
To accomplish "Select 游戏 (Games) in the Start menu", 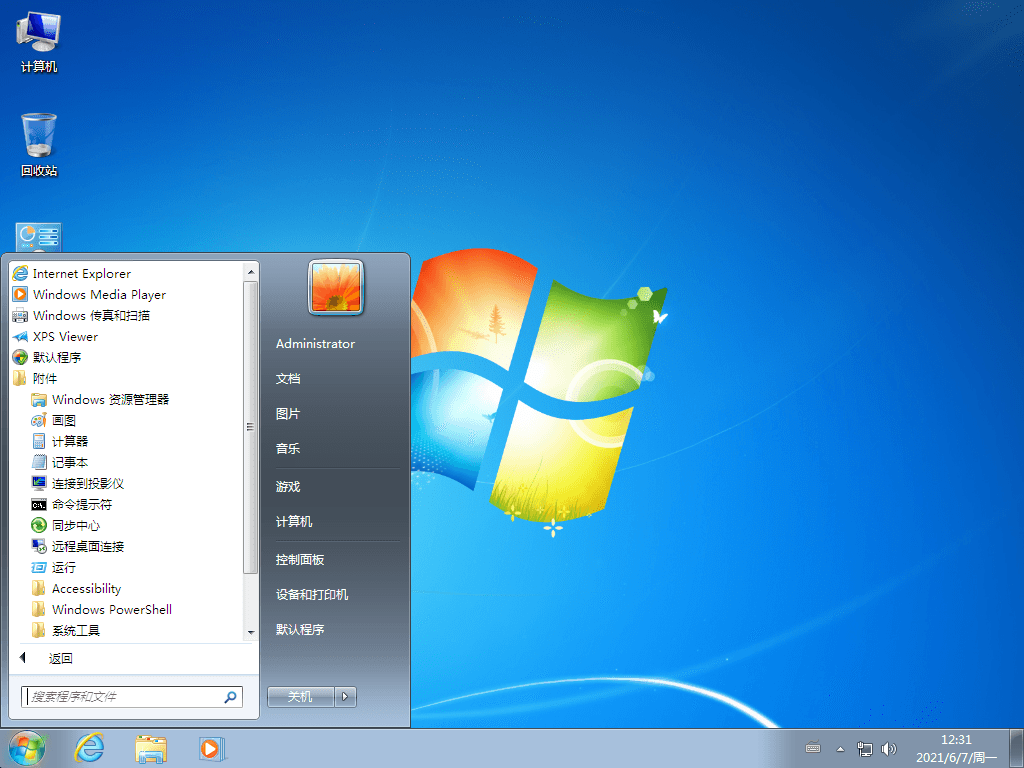I will (x=287, y=487).
